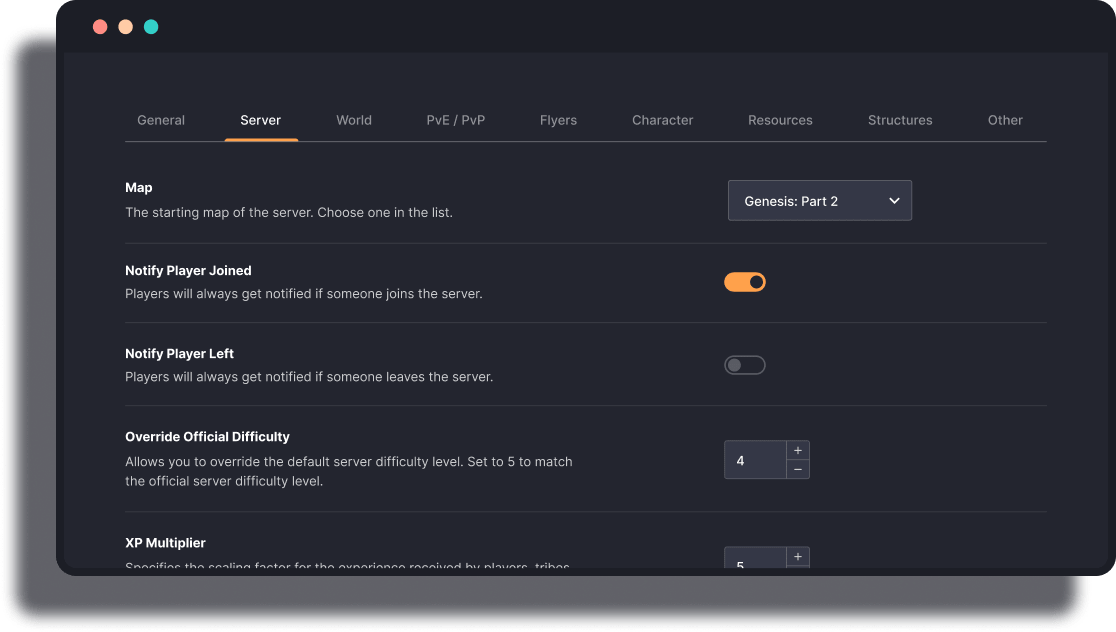Select the XP Multiplier input field
The width and height of the screenshot is (1116, 632).
click(755, 562)
